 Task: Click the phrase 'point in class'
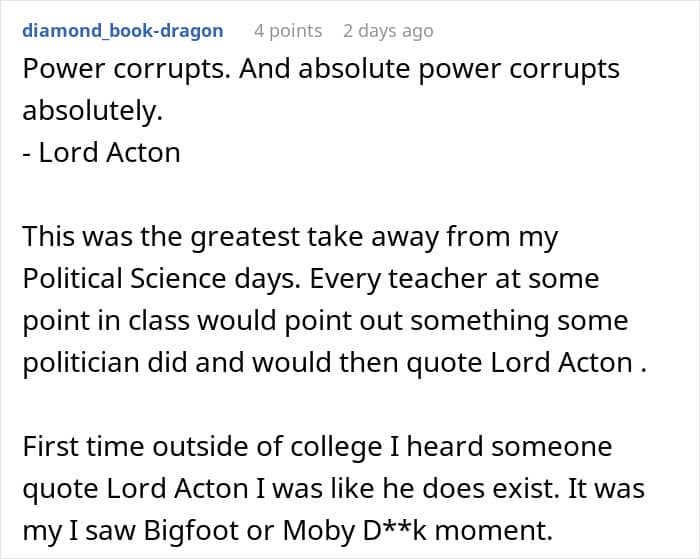pyautogui.click(x=106, y=320)
